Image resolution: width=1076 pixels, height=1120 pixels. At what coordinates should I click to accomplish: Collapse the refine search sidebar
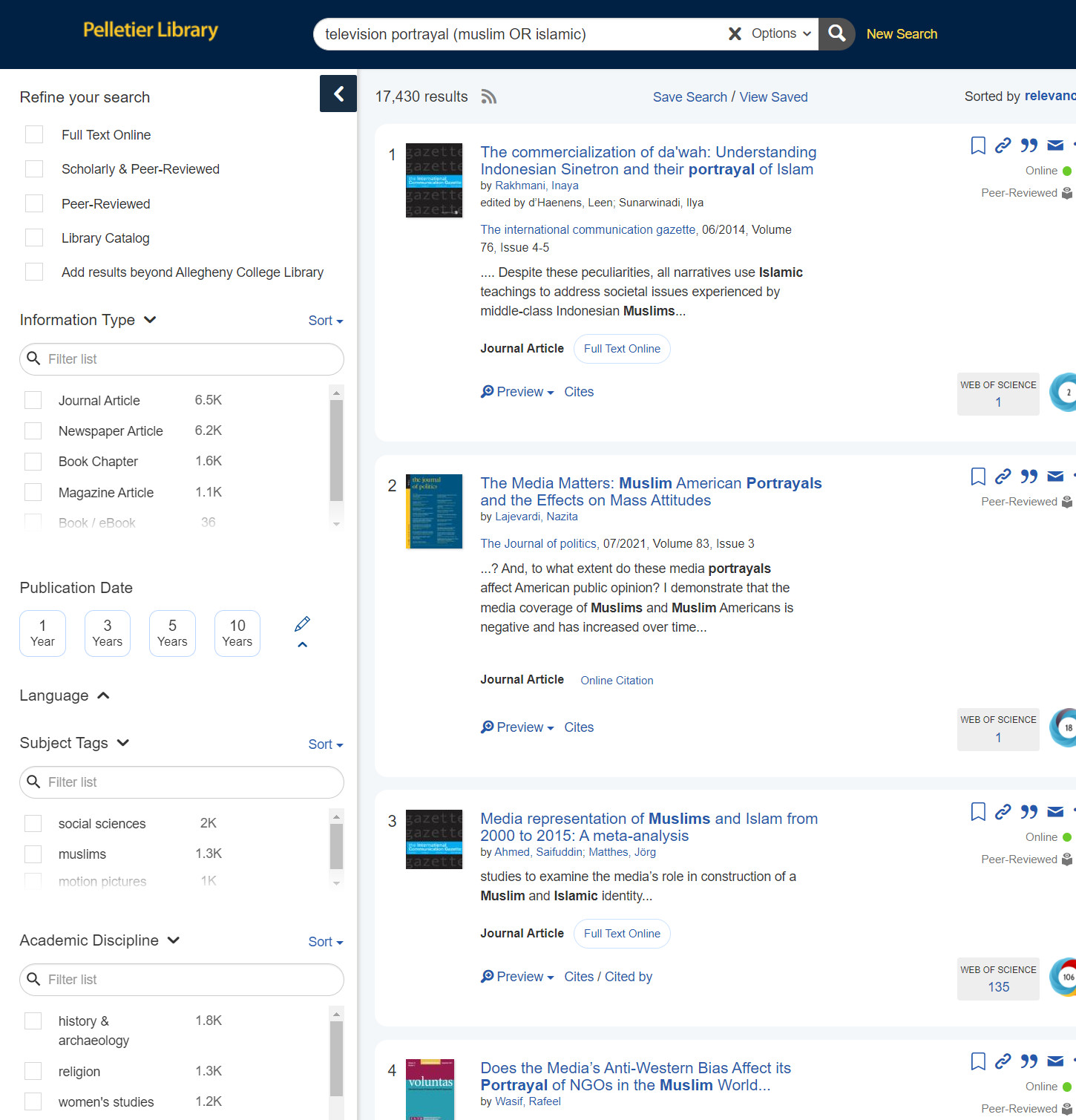pos(338,94)
